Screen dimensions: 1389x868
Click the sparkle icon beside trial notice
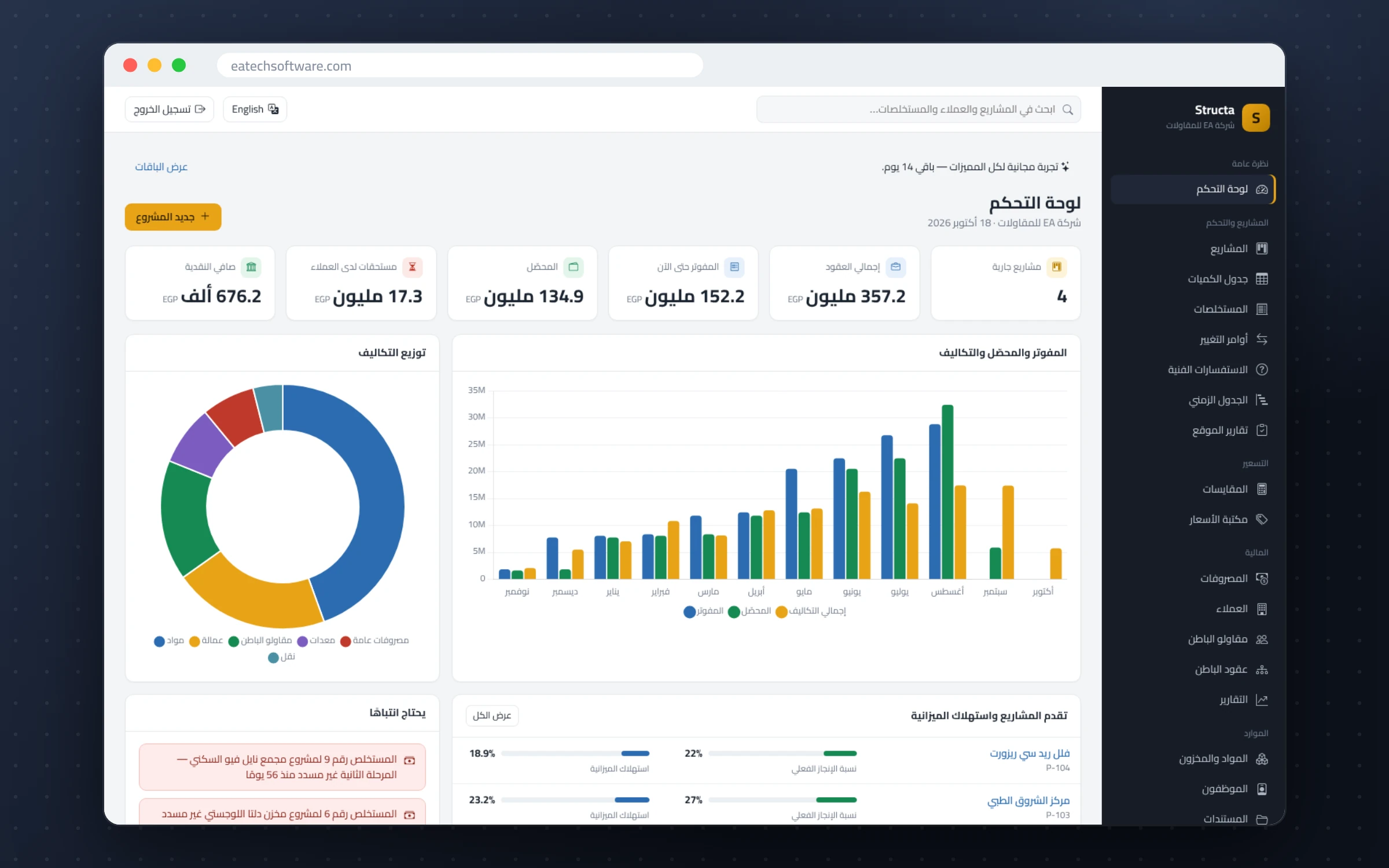tap(1065, 167)
